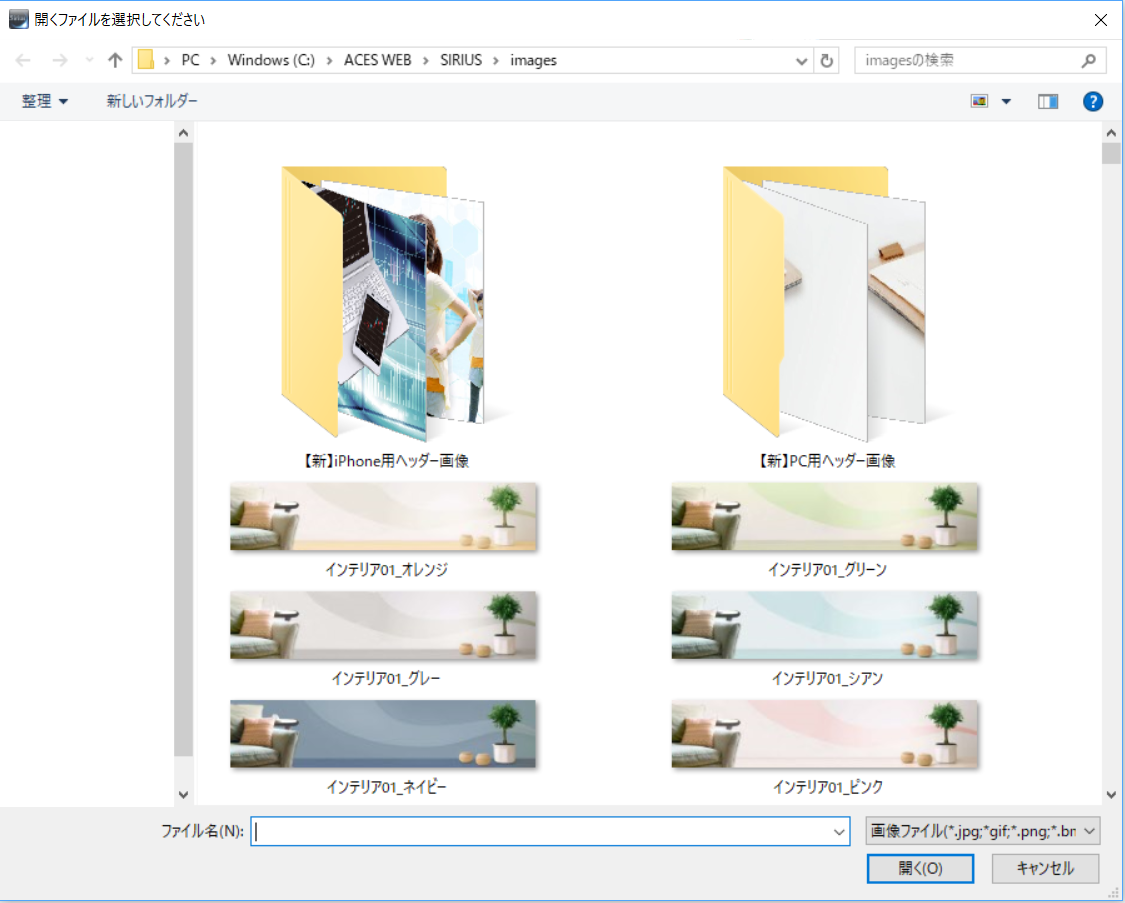Expand chevron after Windows (C:) in path

(x=329, y=60)
